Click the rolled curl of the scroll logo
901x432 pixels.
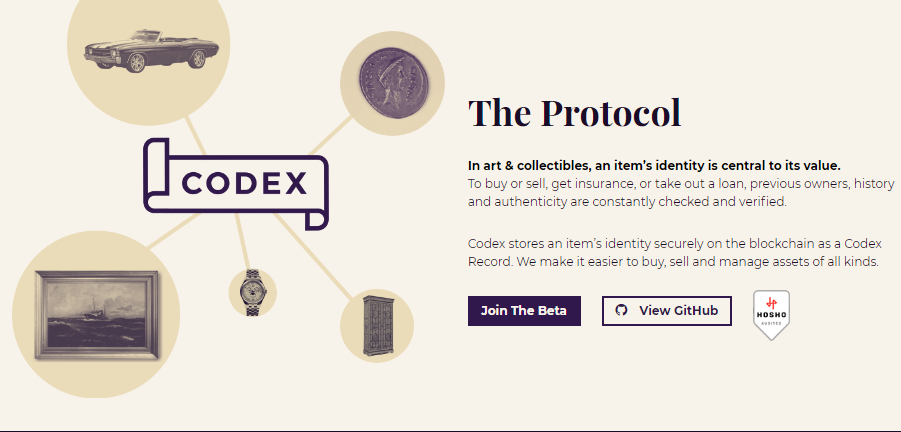tap(315, 219)
